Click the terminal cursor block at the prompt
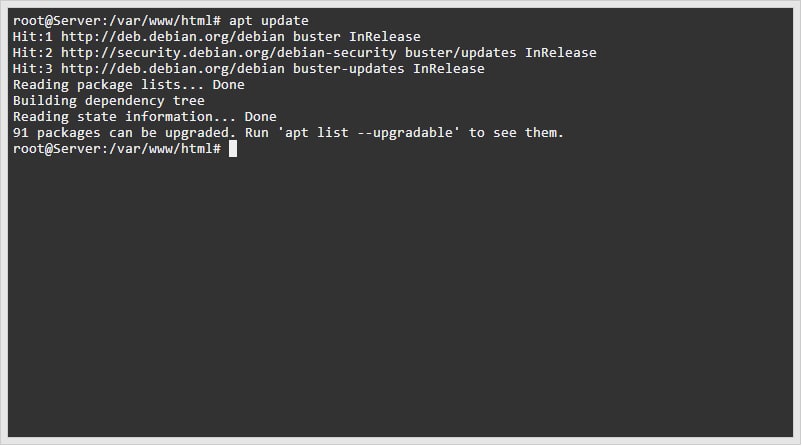 pyautogui.click(x=232, y=148)
